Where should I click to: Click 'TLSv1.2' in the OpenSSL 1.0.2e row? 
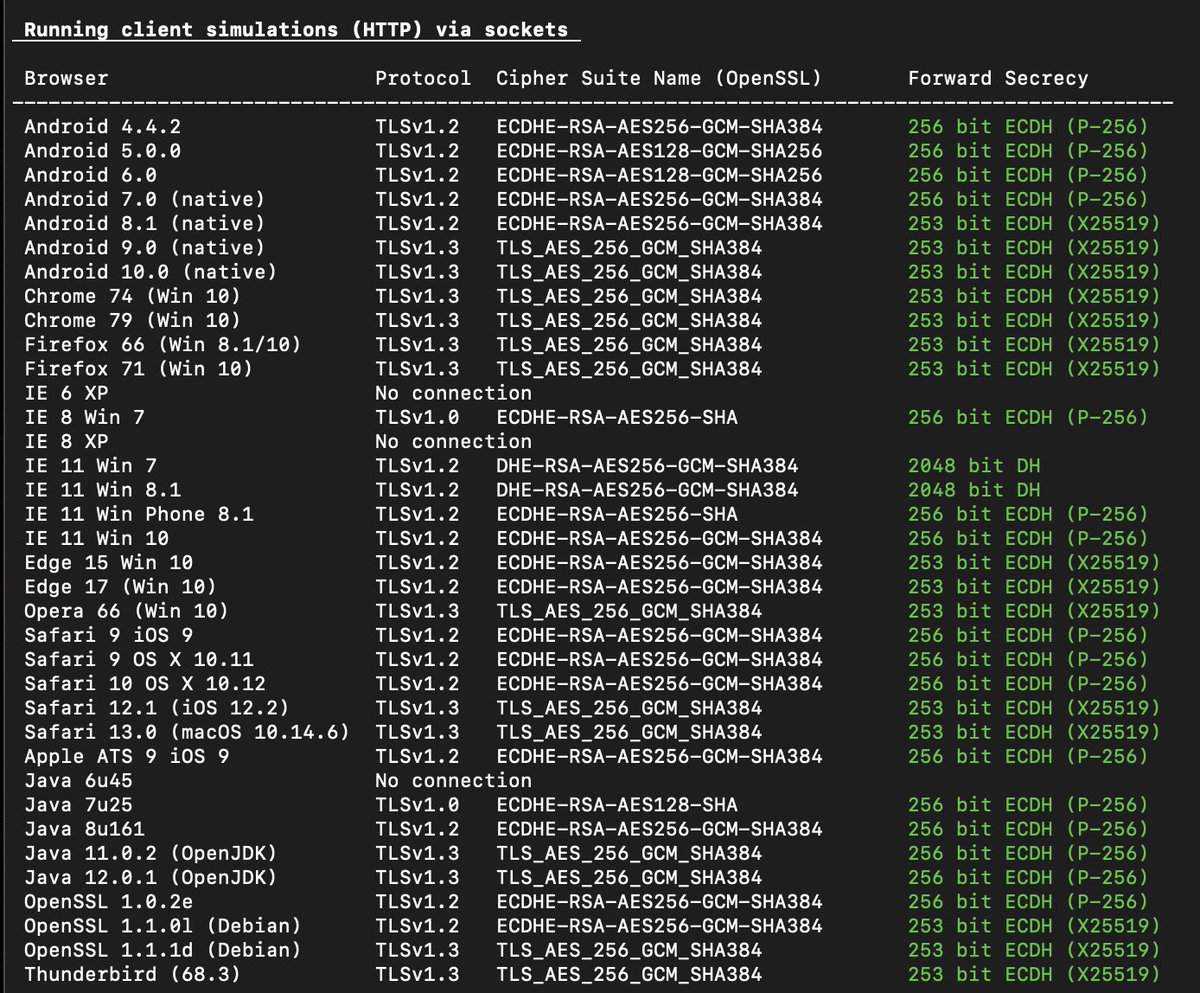tap(417, 901)
